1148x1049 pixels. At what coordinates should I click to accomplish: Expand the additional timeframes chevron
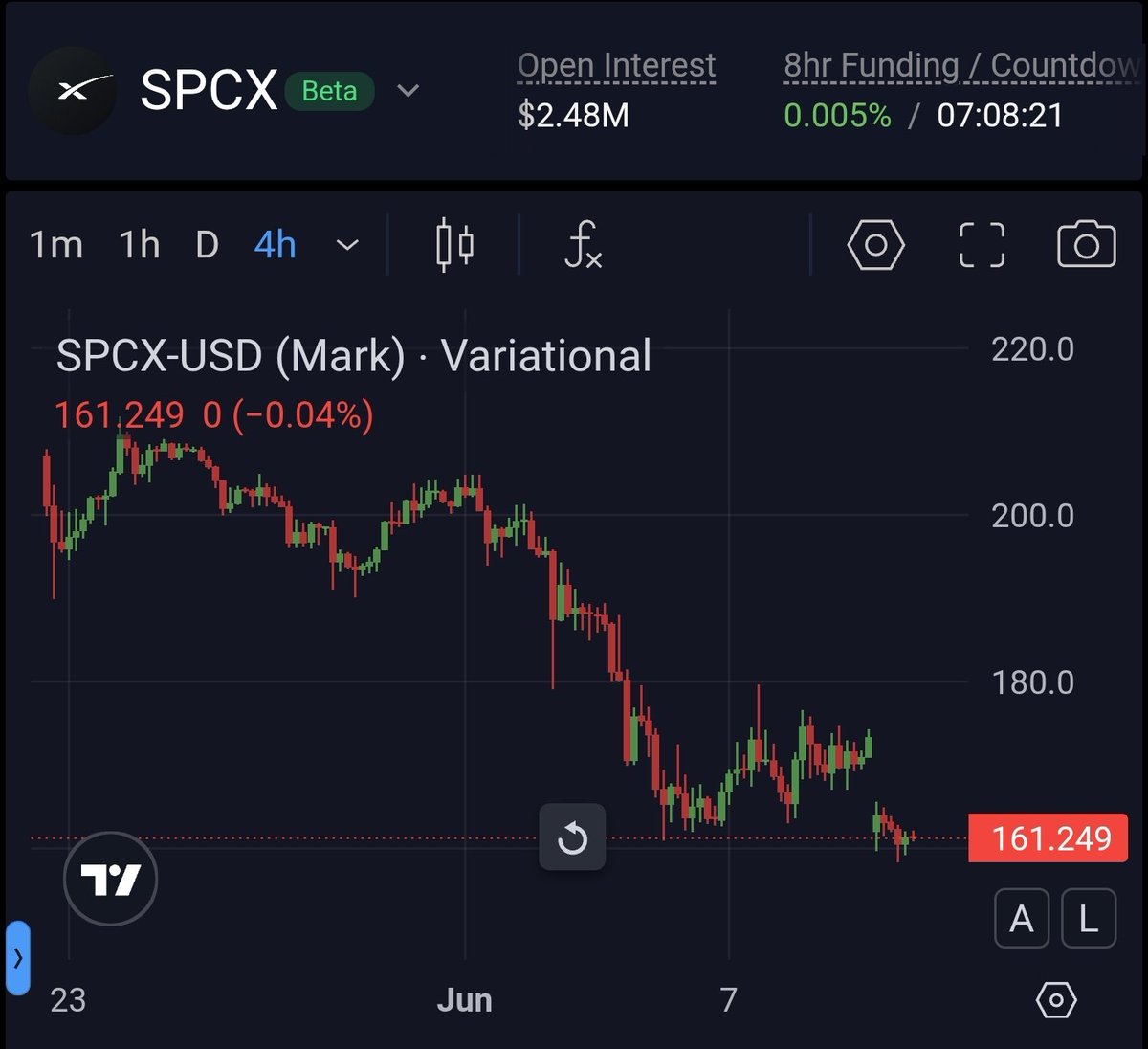coord(348,245)
